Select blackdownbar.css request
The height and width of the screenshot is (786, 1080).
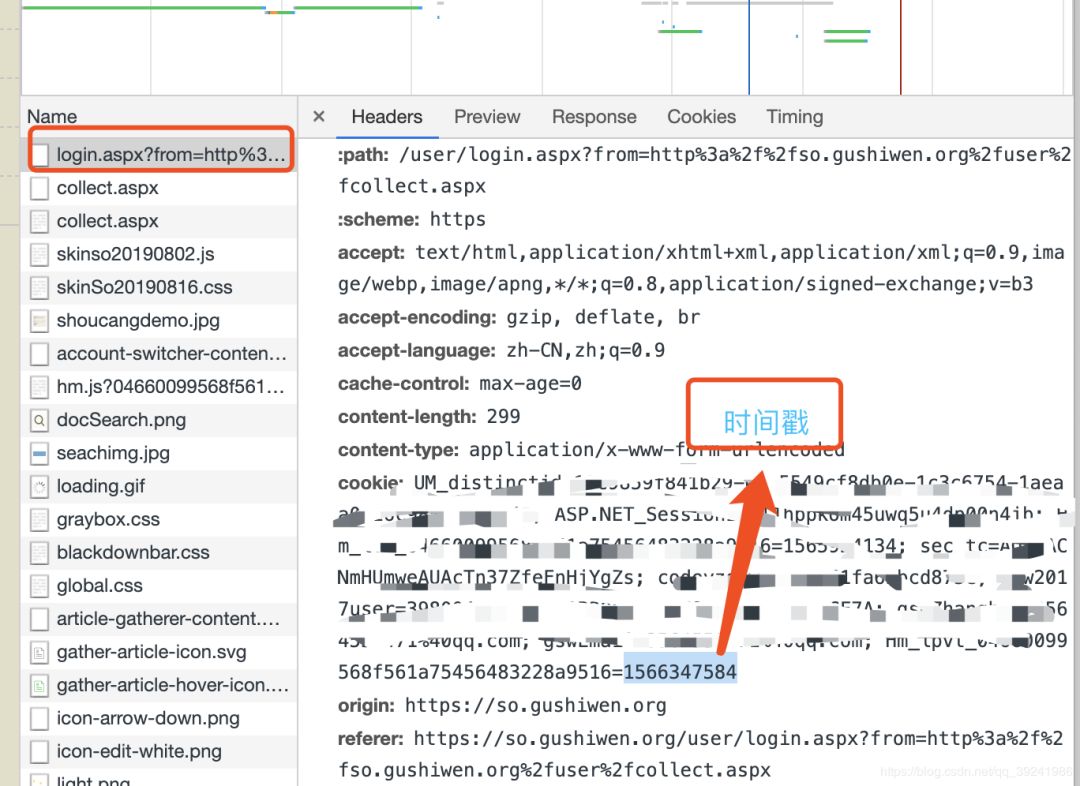160,552
